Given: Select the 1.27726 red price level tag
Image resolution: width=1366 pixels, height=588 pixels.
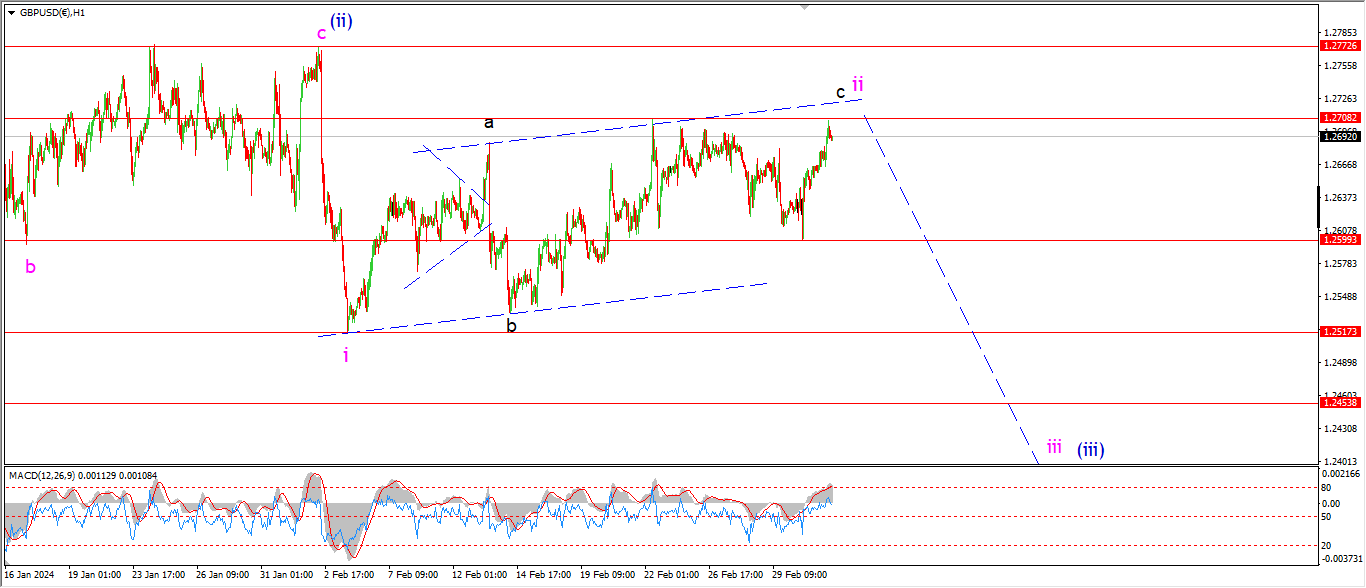Looking at the screenshot, I should (1340, 46).
